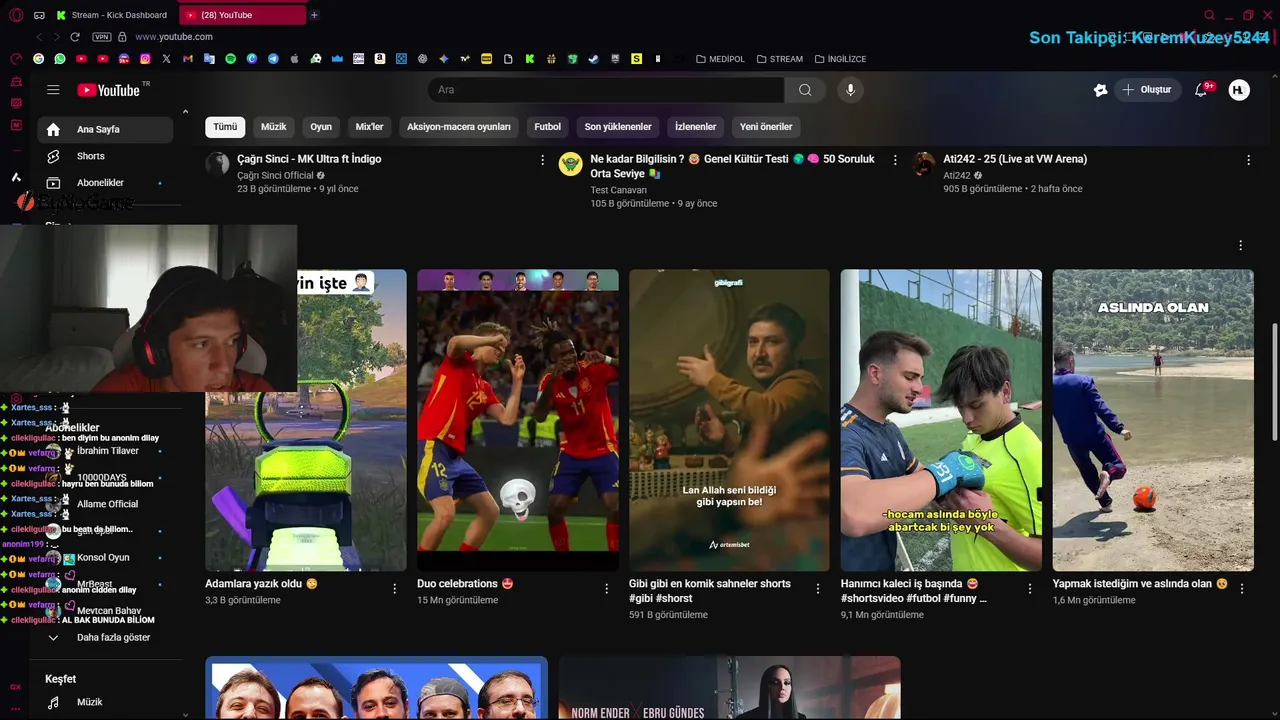Open Spotify bookmark icon

(230, 59)
